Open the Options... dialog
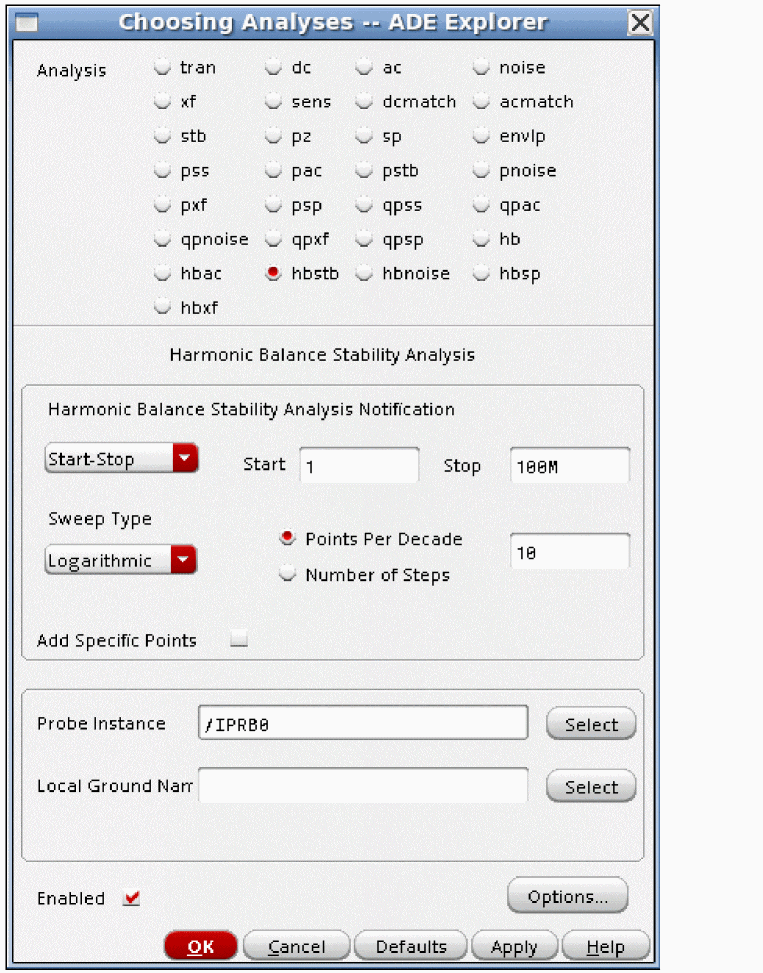The image size is (763, 973). pyautogui.click(x=567, y=897)
